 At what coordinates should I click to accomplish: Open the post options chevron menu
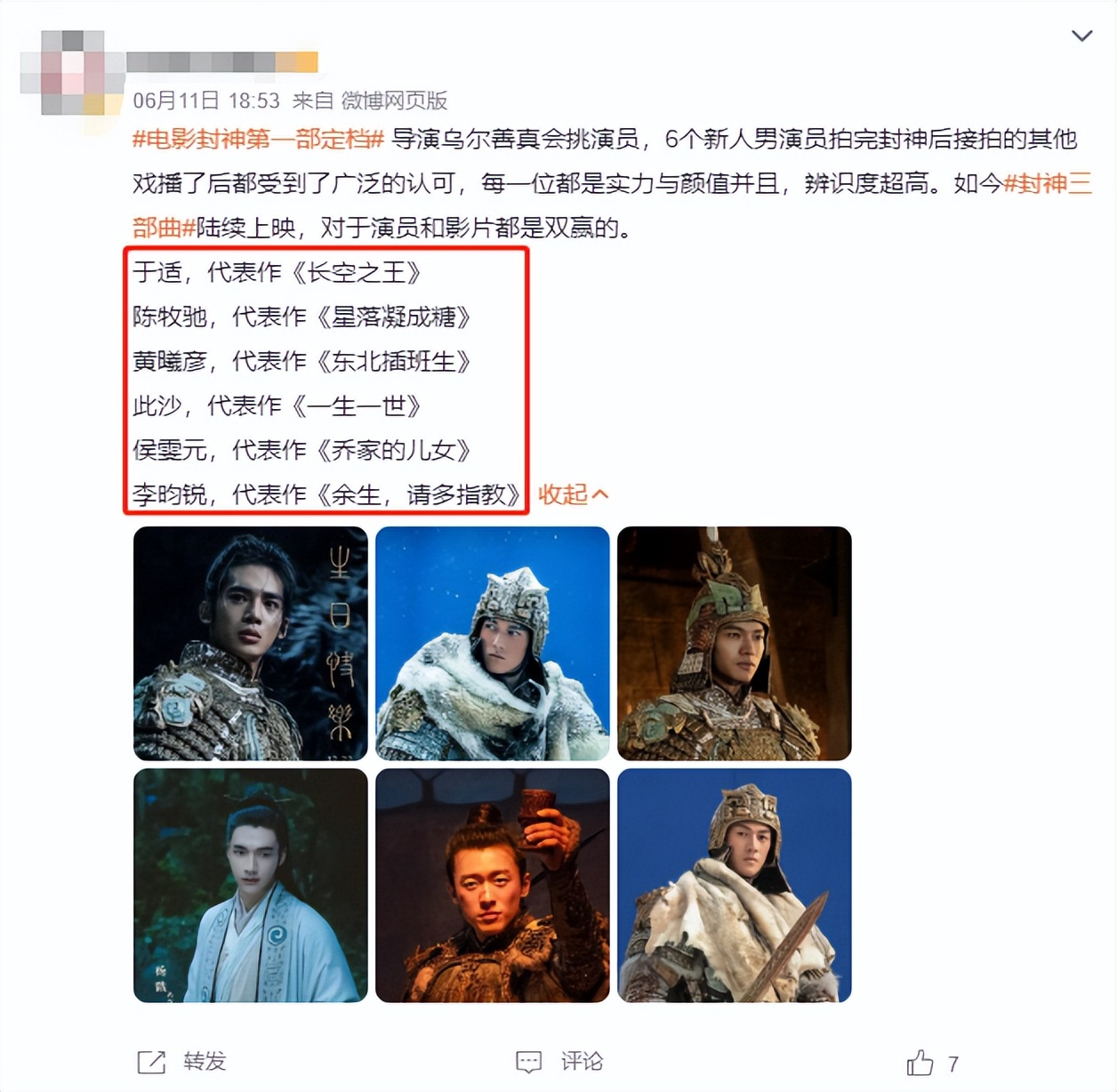pyautogui.click(x=1081, y=36)
